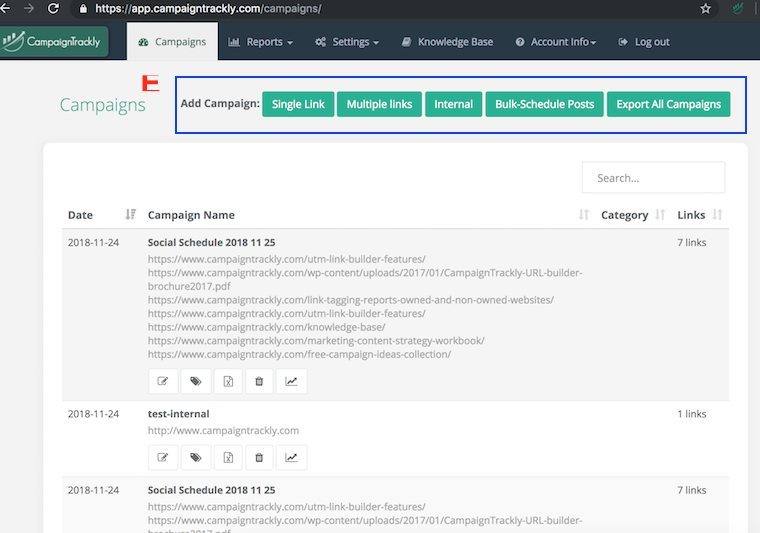
Task: Edit the first Social Schedule campaign
Action: click(163, 381)
